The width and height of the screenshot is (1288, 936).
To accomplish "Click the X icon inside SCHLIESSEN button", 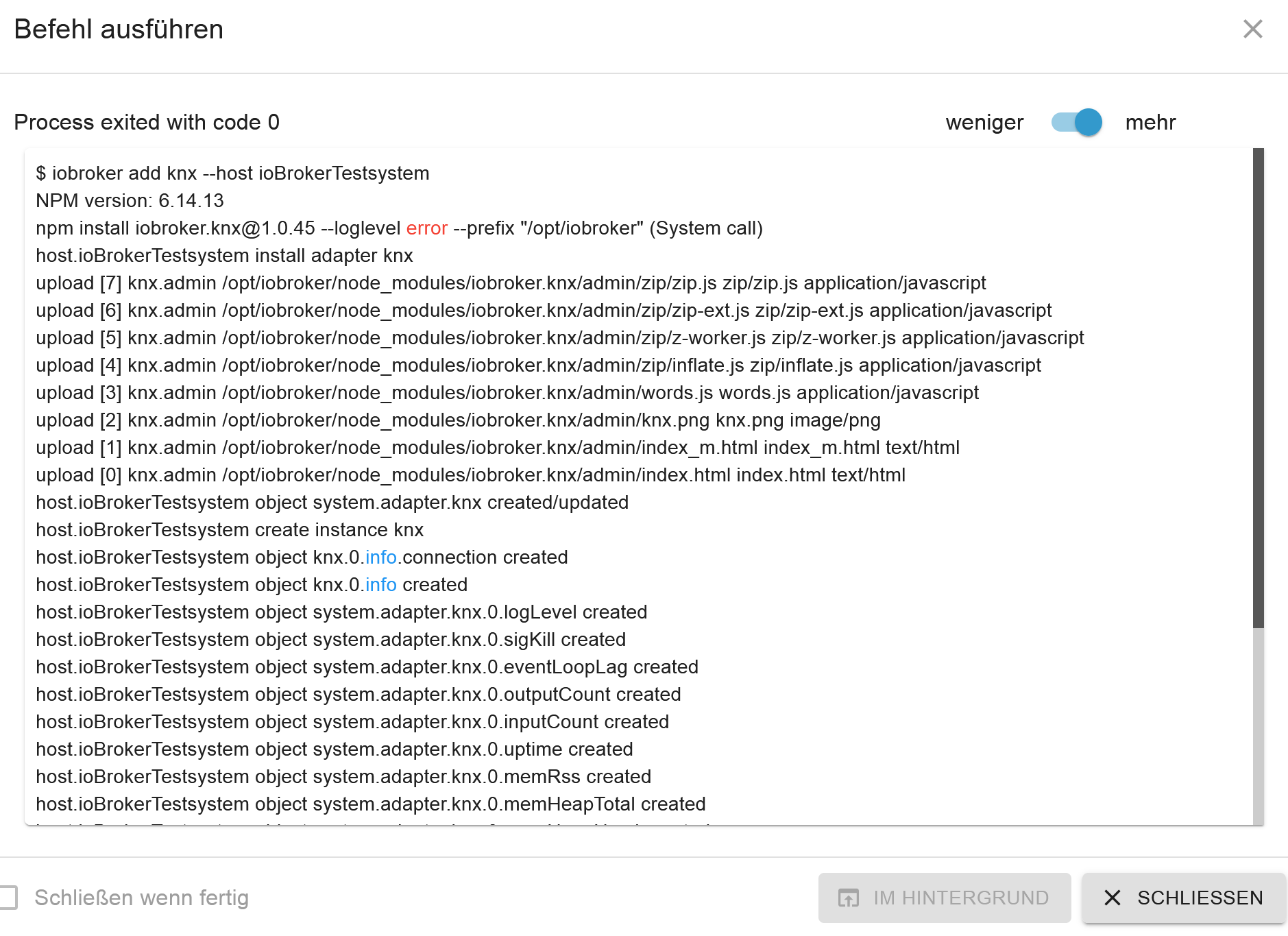I will click(x=1113, y=898).
